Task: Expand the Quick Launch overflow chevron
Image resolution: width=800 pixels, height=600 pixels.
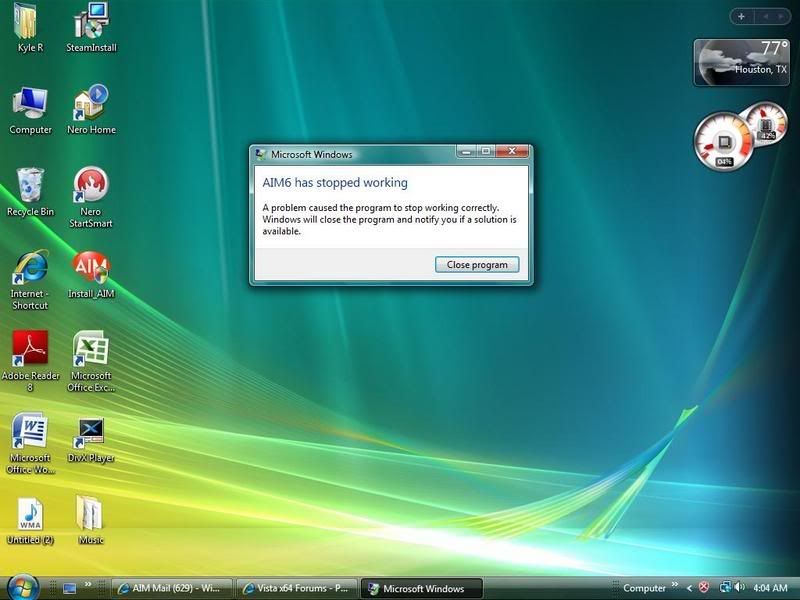Action: tap(88, 585)
